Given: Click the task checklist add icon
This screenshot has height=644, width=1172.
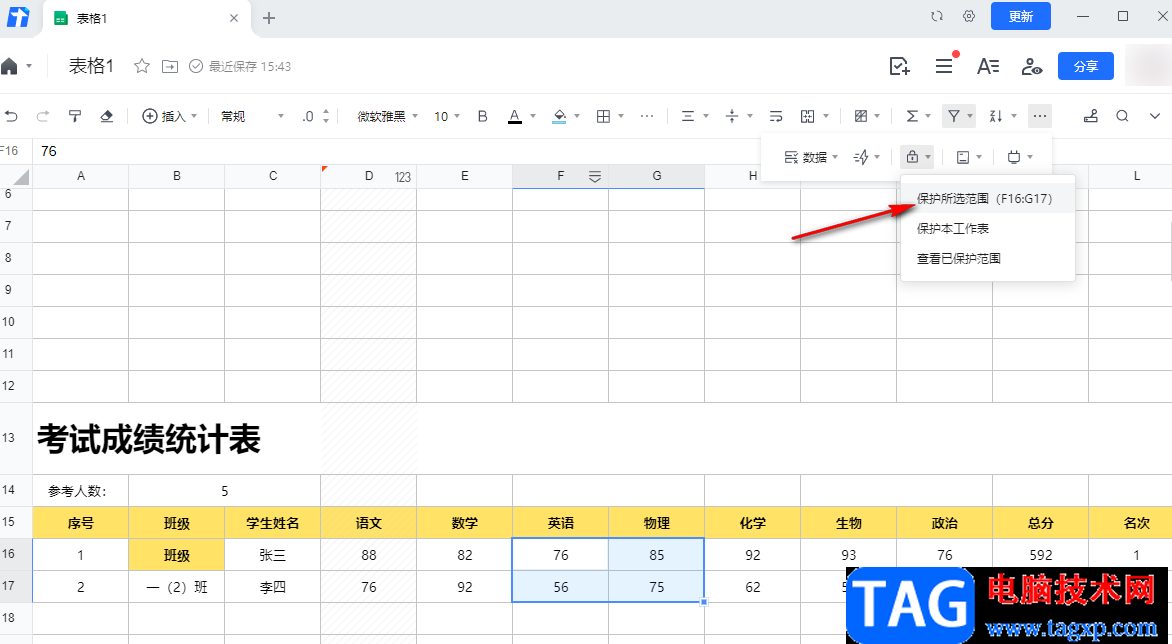Looking at the screenshot, I should click(899, 66).
